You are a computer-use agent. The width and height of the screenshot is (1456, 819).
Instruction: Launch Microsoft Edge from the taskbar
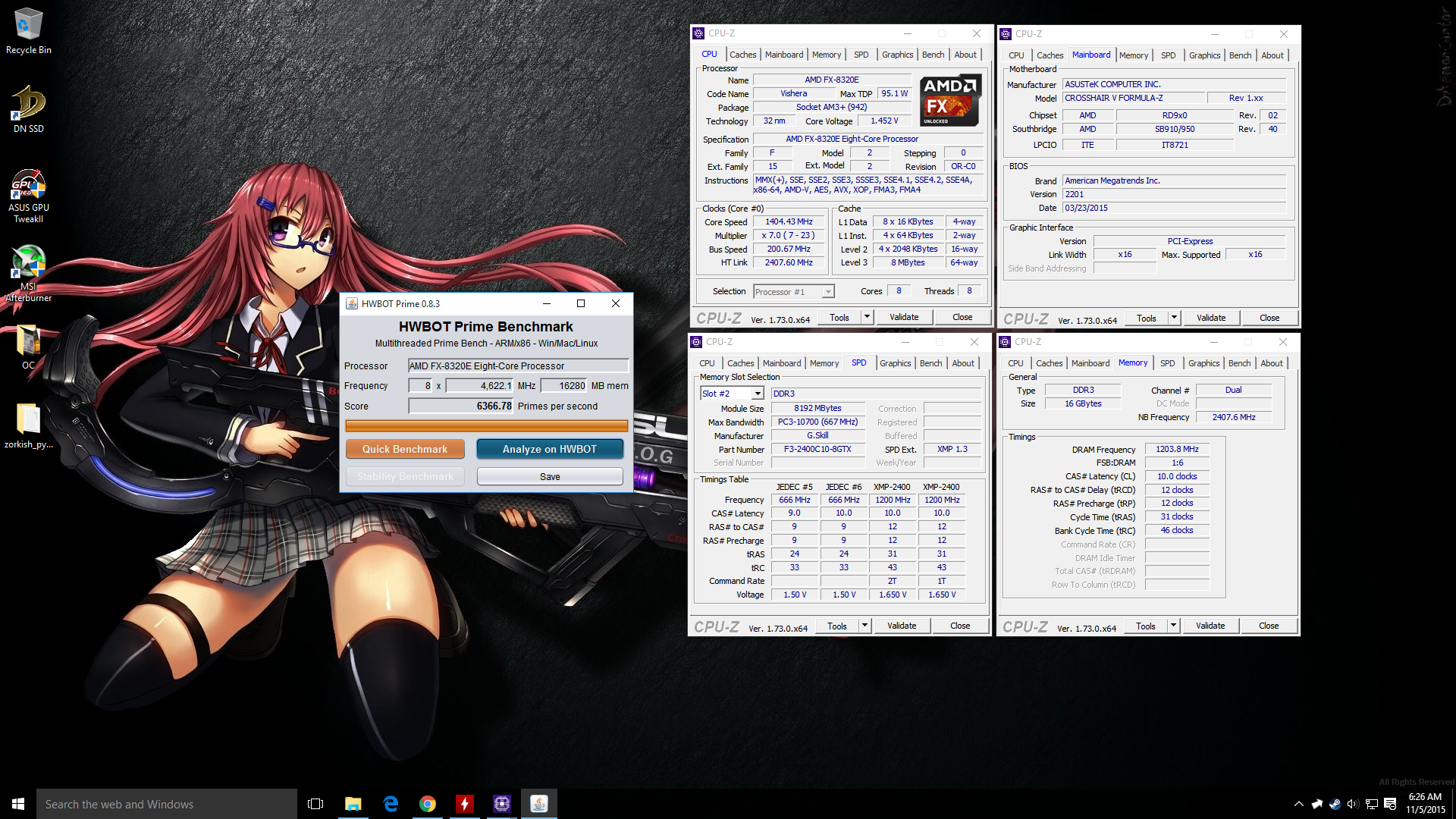391,804
